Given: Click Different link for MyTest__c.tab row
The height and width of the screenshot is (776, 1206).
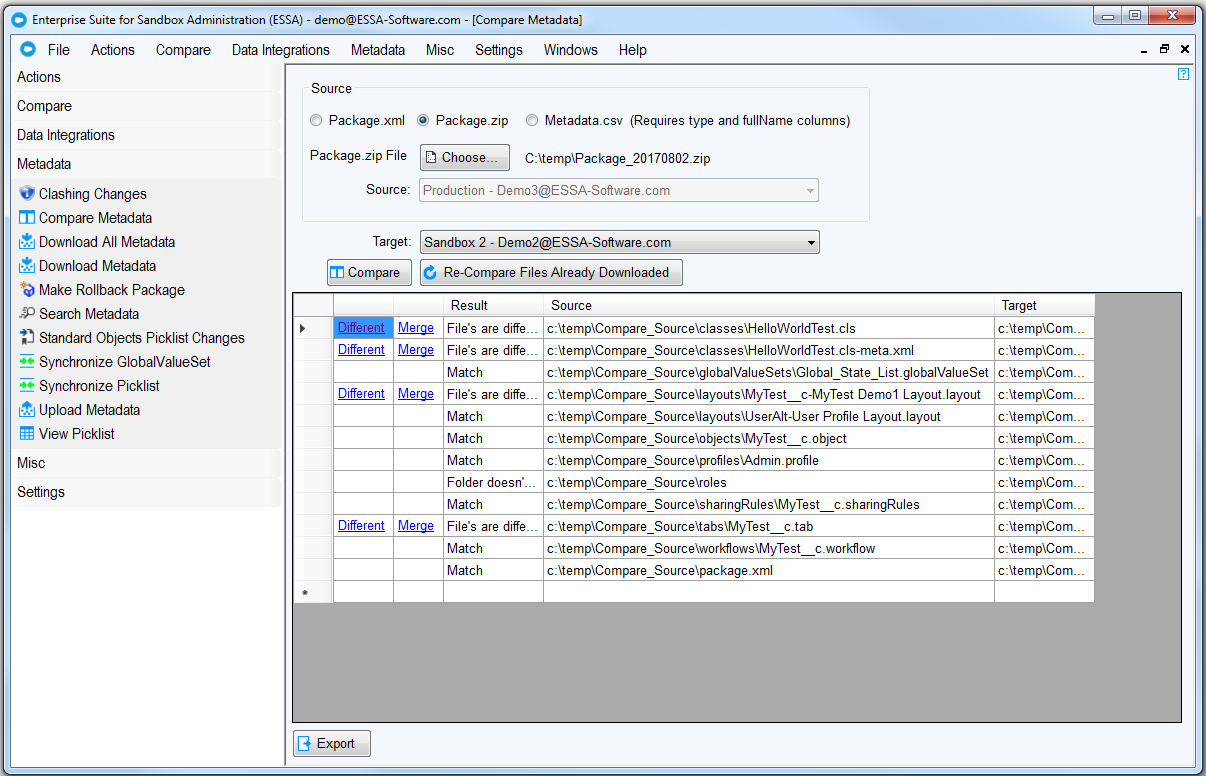Looking at the screenshot, I should coord(361,526).
